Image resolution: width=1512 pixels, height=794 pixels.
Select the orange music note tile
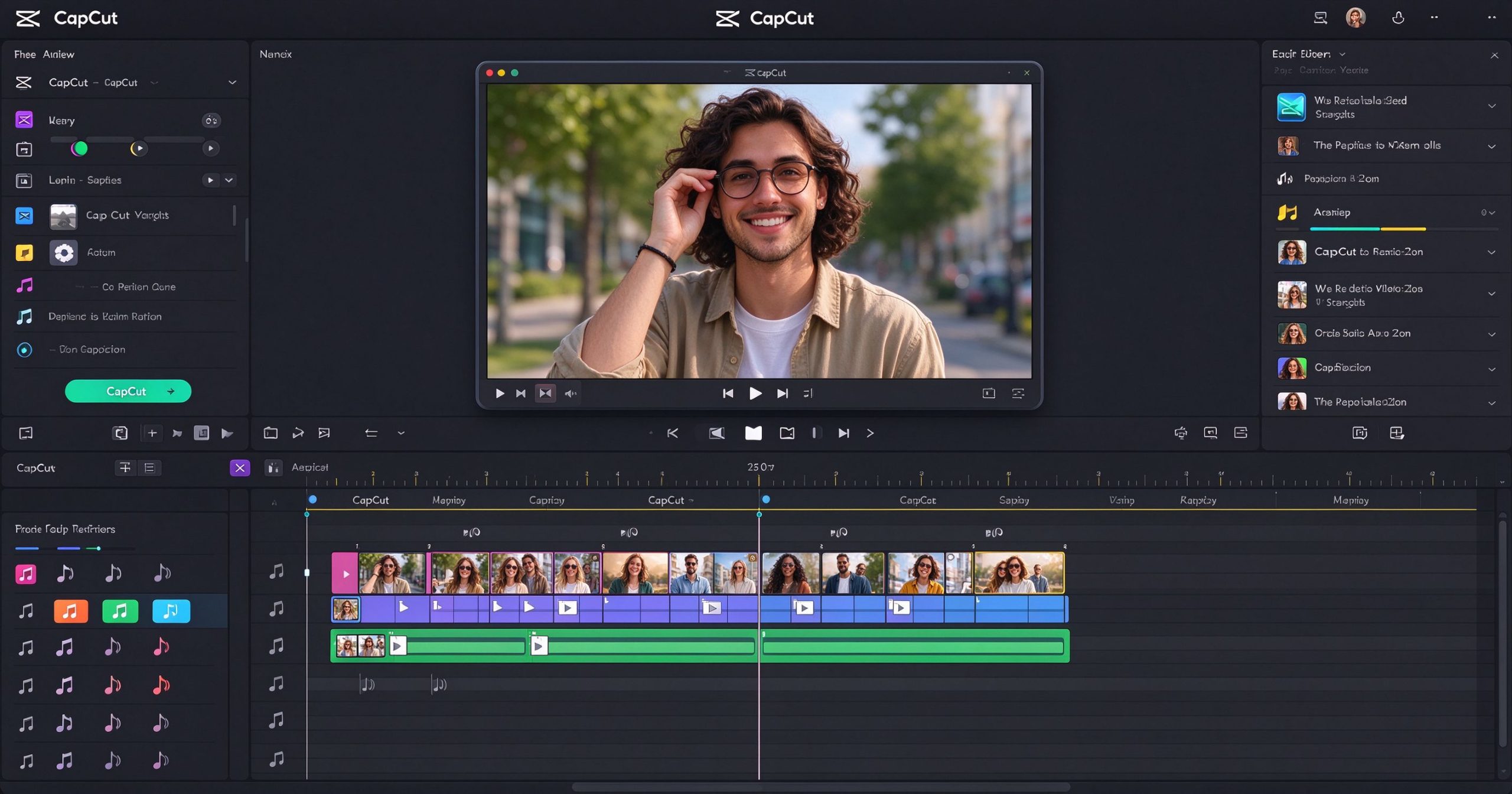[x=71, y=611]
